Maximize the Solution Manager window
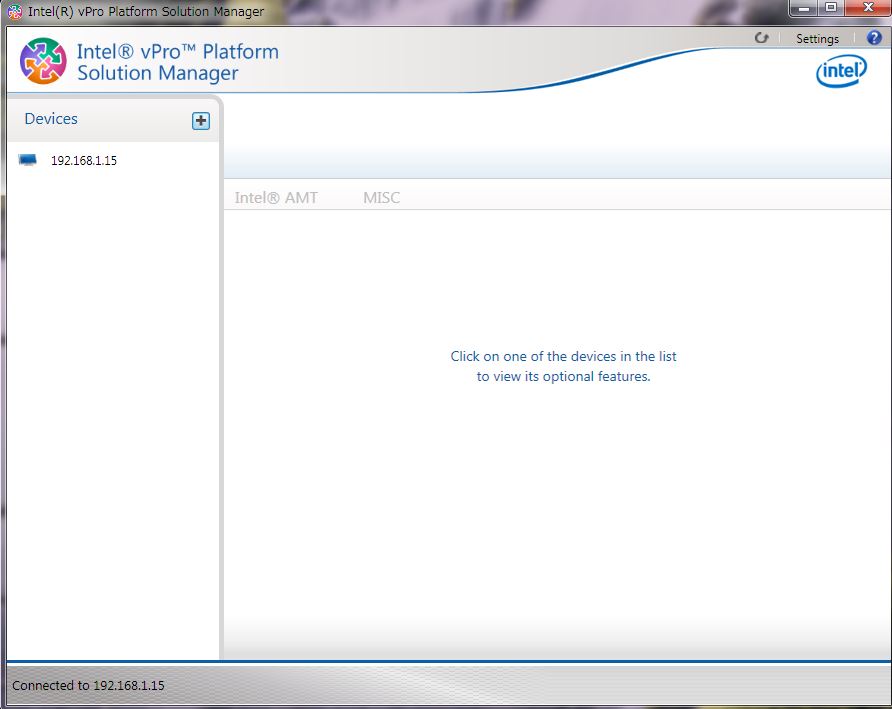Image resolution: width=892 pixels, height=709 pixels. pos(831,8)
